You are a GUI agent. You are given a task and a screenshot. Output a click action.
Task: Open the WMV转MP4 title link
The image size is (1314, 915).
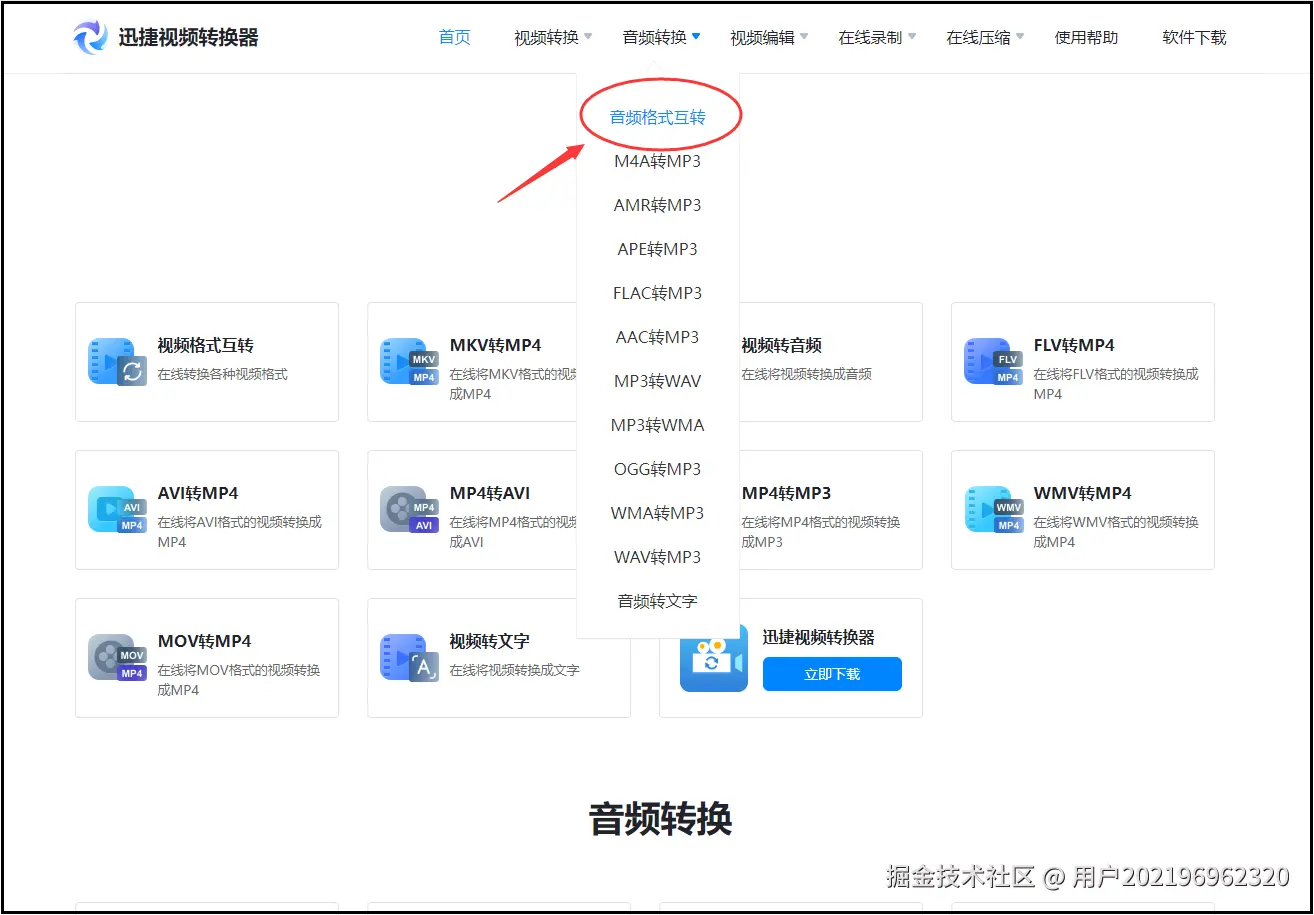click(1083, 493)
